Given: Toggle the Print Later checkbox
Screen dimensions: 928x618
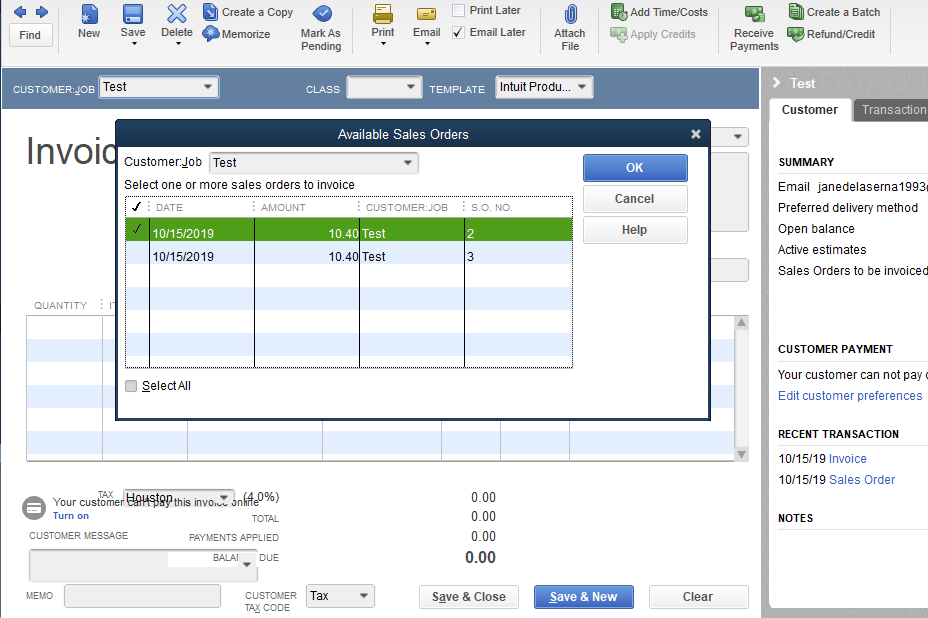Looking at the screenshot, I should click(x=458, y=10).
